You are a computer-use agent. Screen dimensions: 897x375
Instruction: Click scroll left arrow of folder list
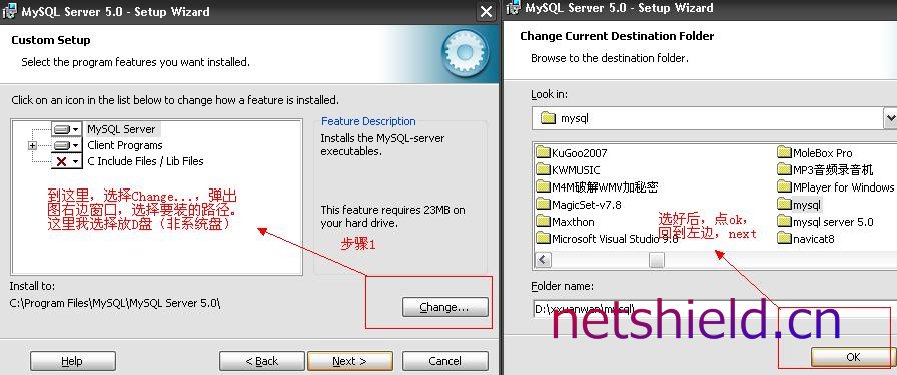click(543, 260)
